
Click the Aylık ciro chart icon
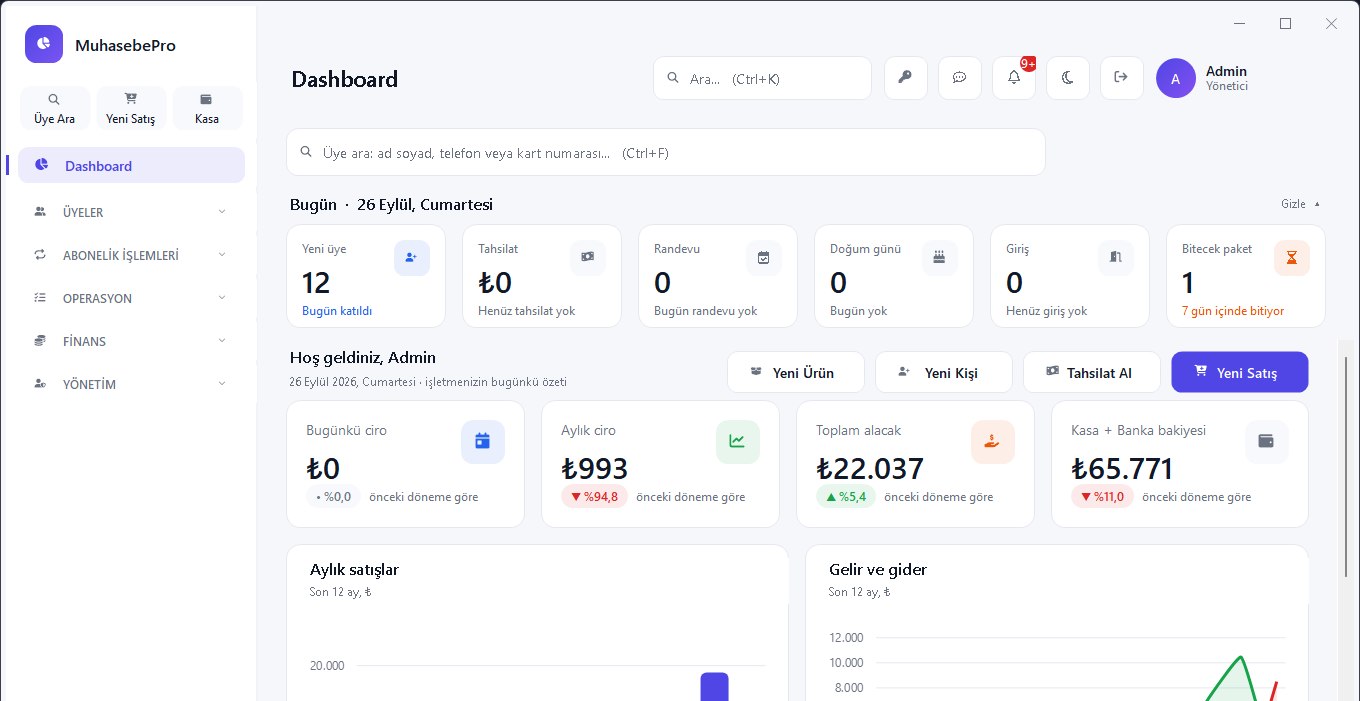[x=738, y=442]
